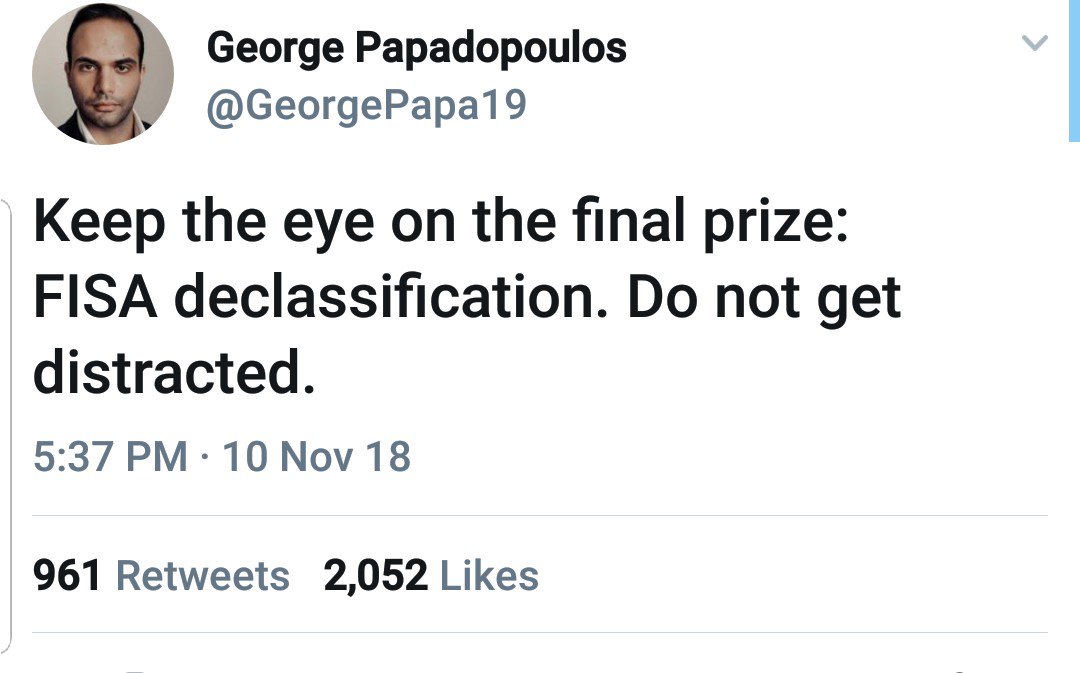Image resolution: width=1080 pixels, height=673 pixels.
Task: Click the word "distracted." in the tweet
Action: (x=174, y=372)
